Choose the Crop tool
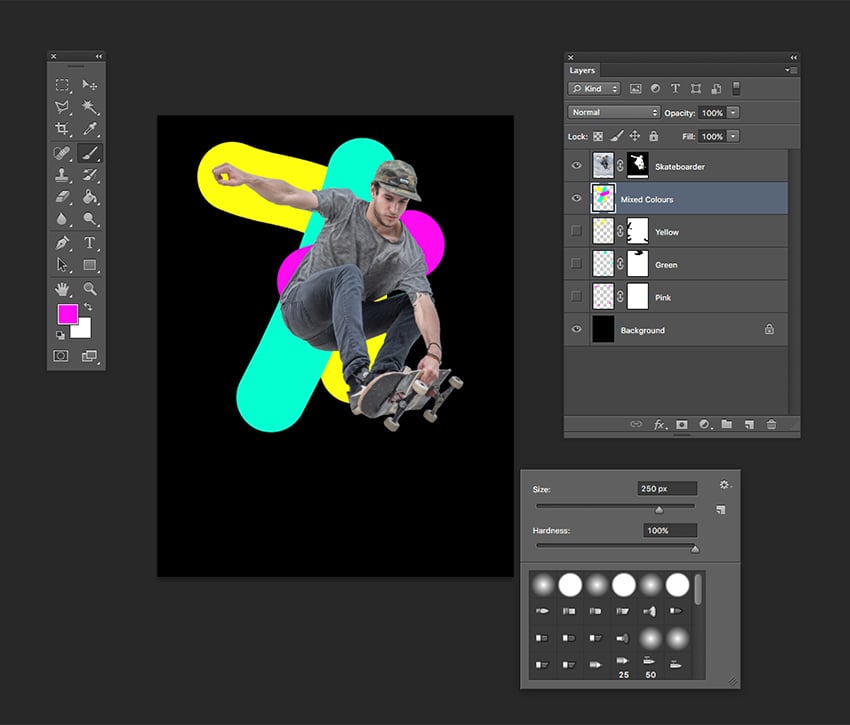This screenshot has width=850, height=725. (x=60, y=126)
